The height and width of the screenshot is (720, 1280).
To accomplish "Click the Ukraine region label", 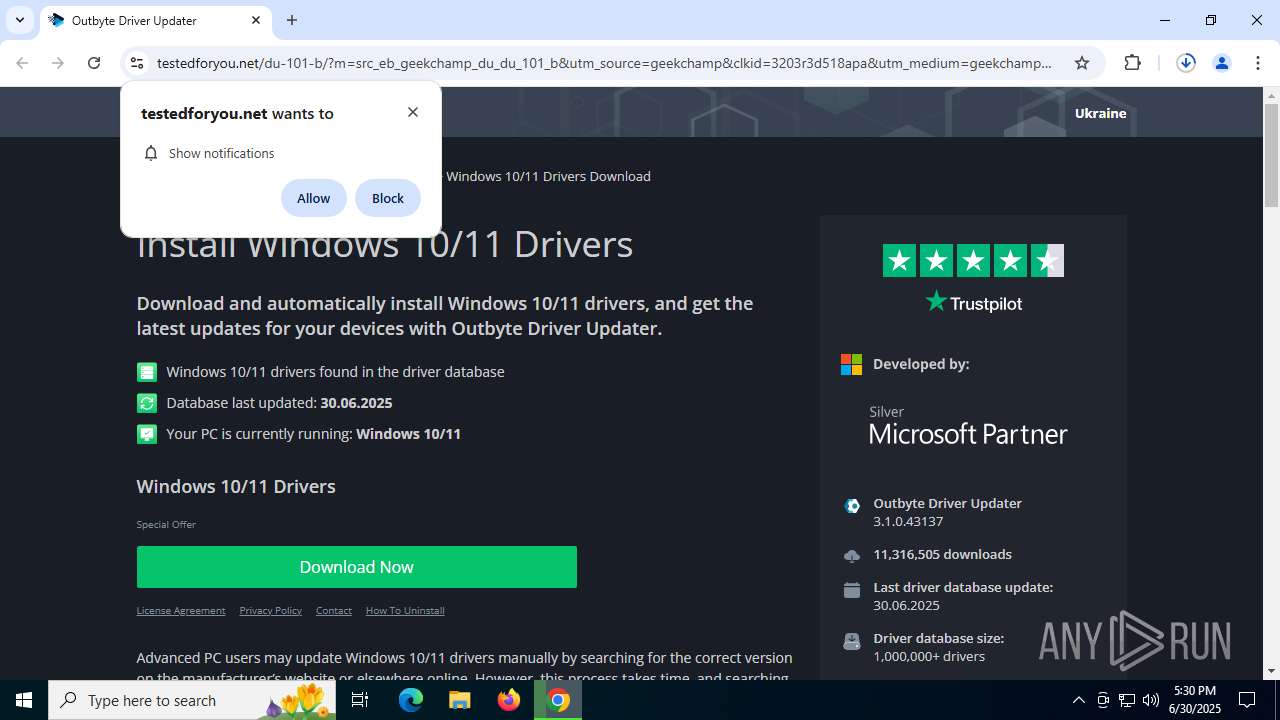I will [x=1100, y=113].
